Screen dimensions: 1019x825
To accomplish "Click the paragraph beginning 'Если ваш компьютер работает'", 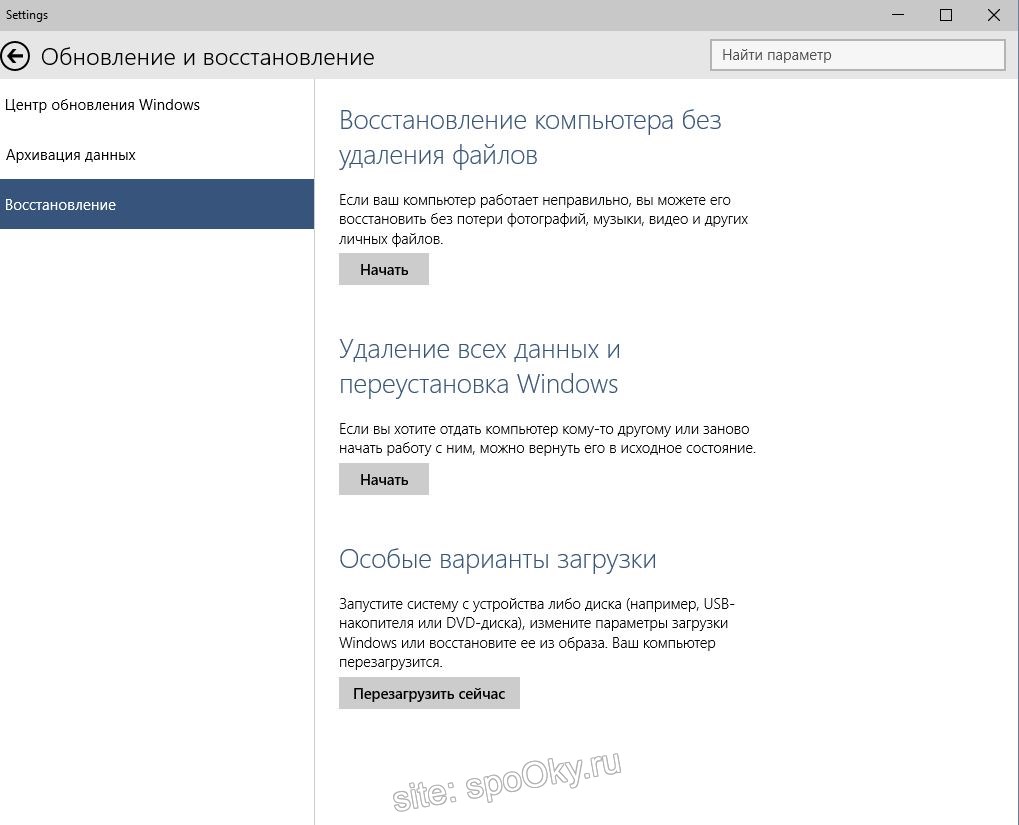I will click(x=543, y=220).
